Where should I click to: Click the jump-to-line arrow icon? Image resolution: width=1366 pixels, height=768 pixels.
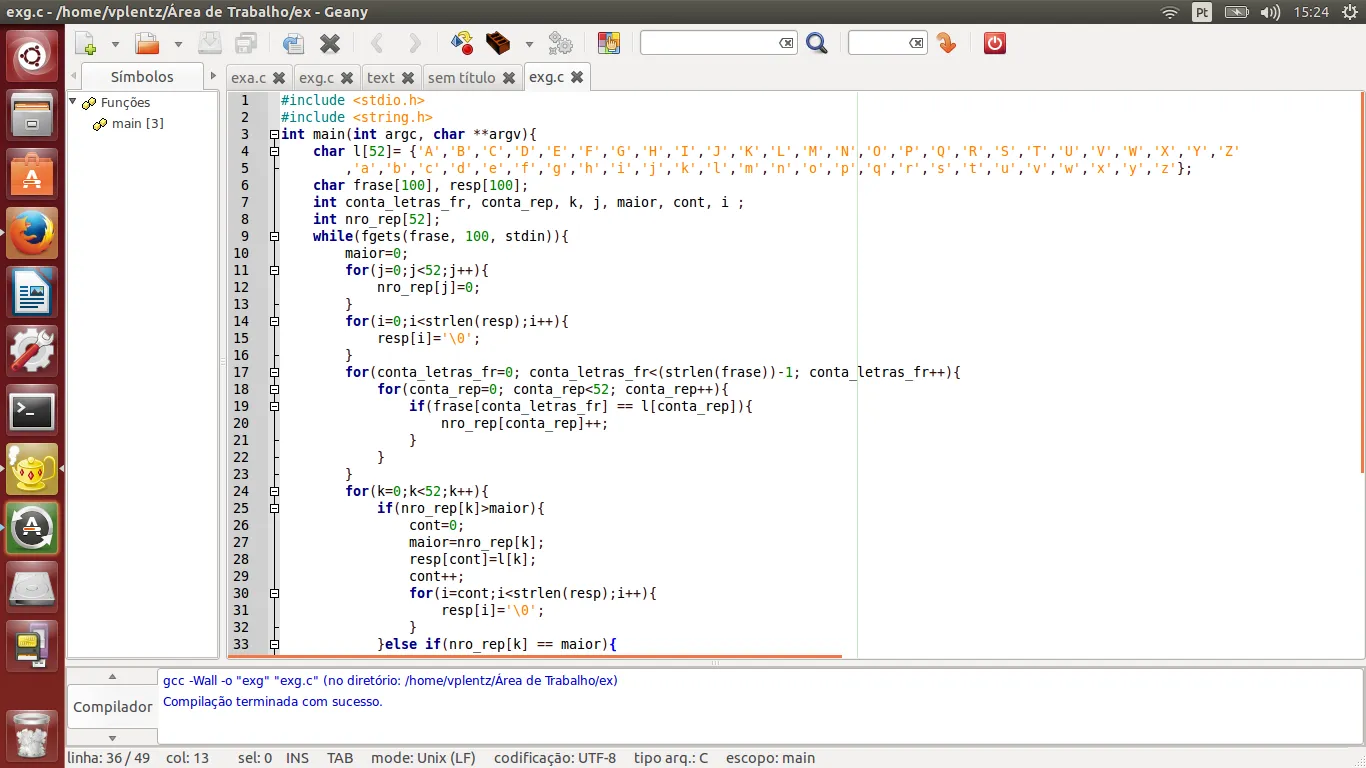click(x=946, y=43)
